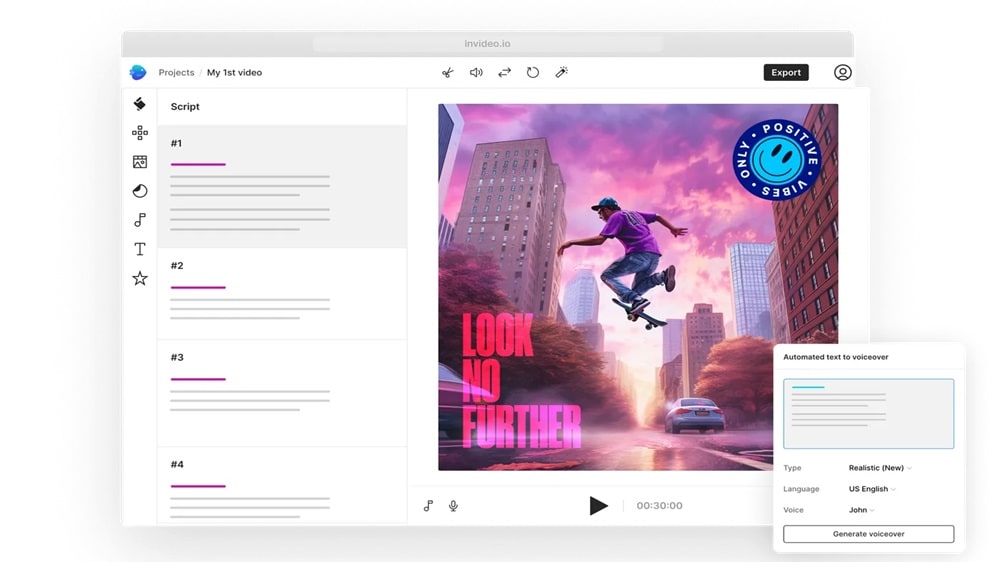Select the magic wand tool

[561, 73]
